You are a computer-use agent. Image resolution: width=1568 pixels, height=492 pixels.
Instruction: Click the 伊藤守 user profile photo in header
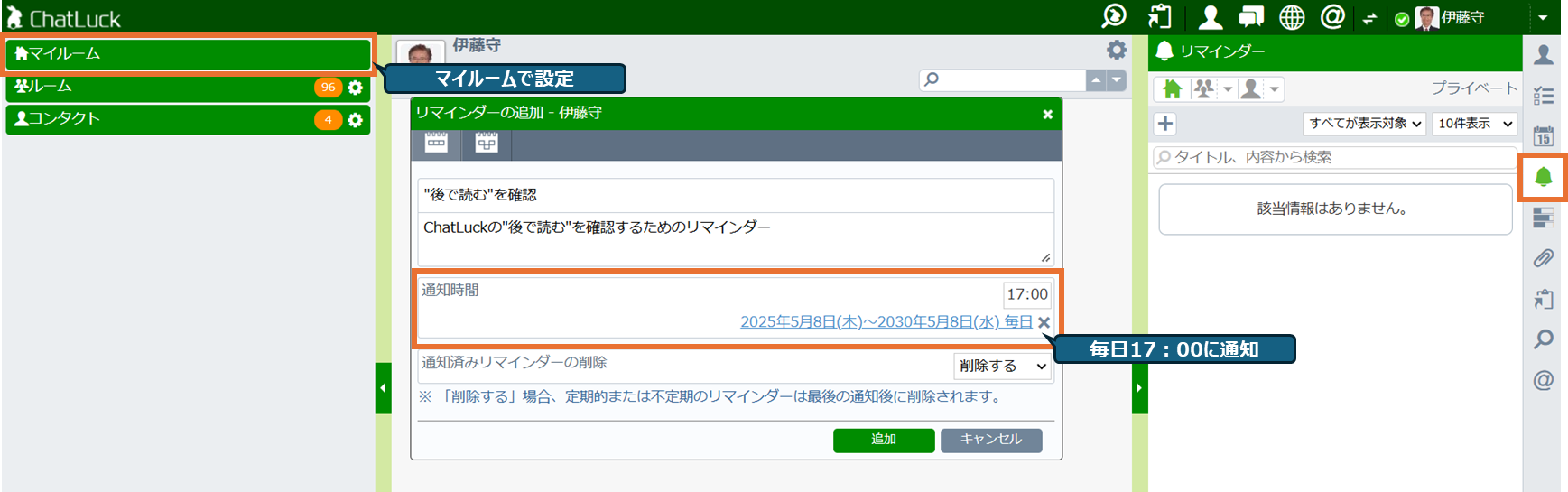tap(1427, 18)
